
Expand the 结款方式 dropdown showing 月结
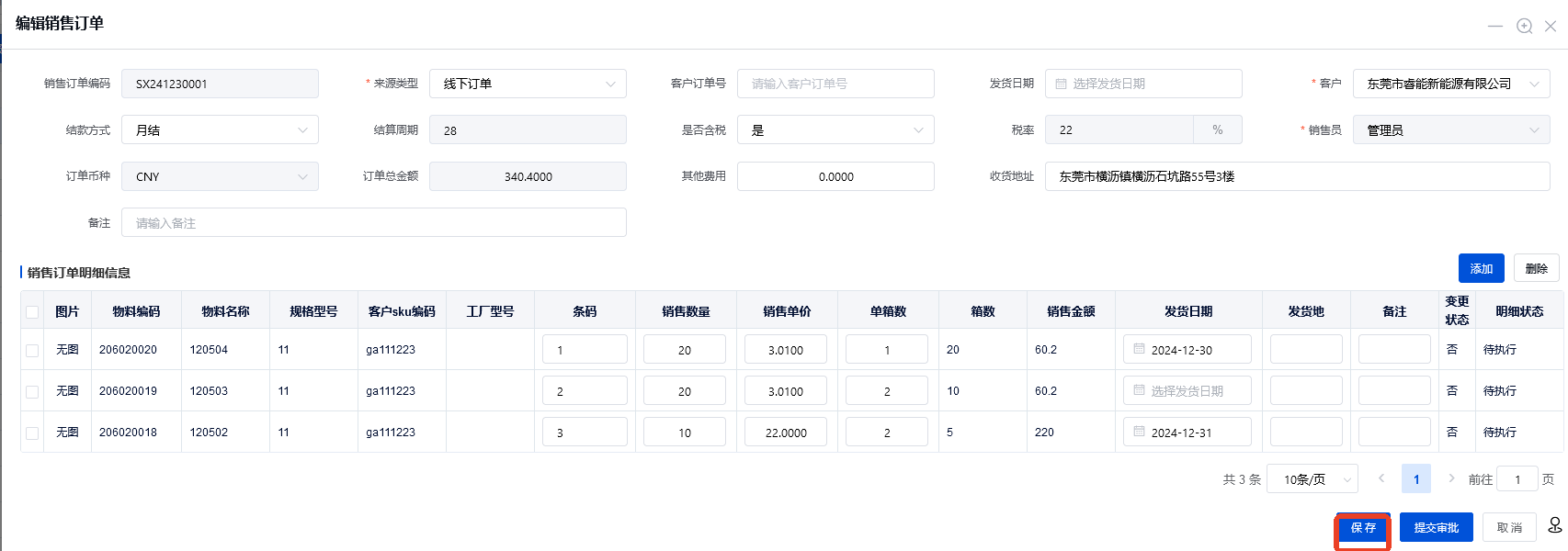point(220,130)
